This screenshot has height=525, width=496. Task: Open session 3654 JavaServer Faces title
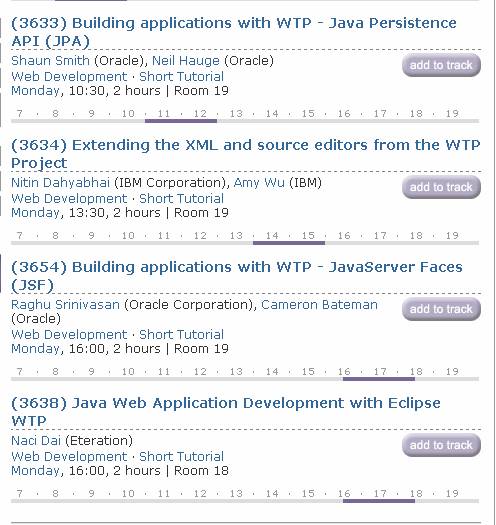[236, 276]
